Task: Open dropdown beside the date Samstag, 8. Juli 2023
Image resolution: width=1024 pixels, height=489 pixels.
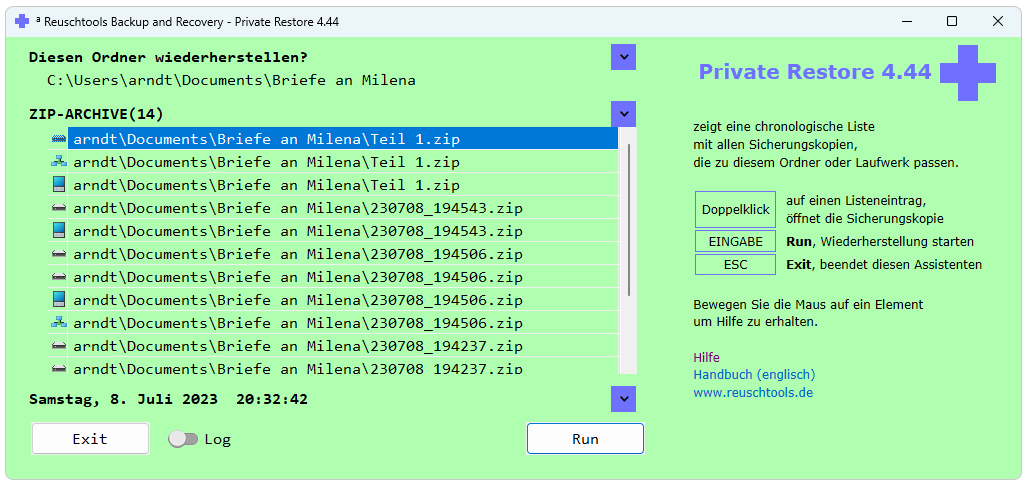Action: click(x=623, y=399)
